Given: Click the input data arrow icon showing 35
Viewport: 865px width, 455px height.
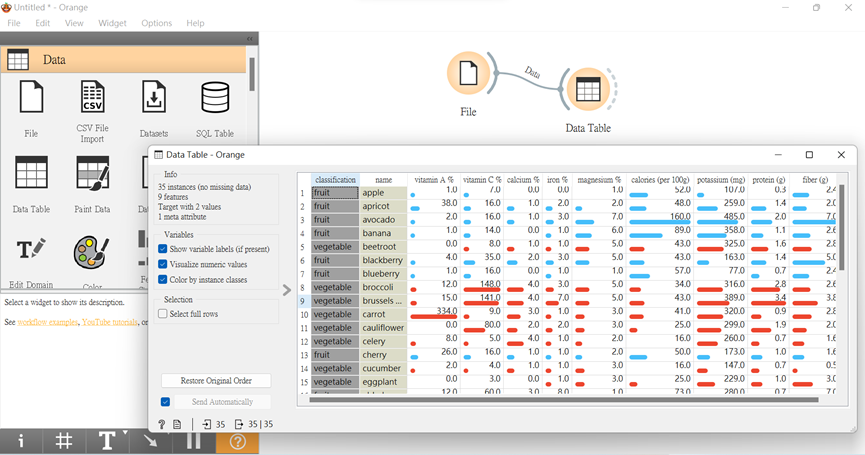Looking at the screenshot, I should pyautogui.click(x=207, y=424).
